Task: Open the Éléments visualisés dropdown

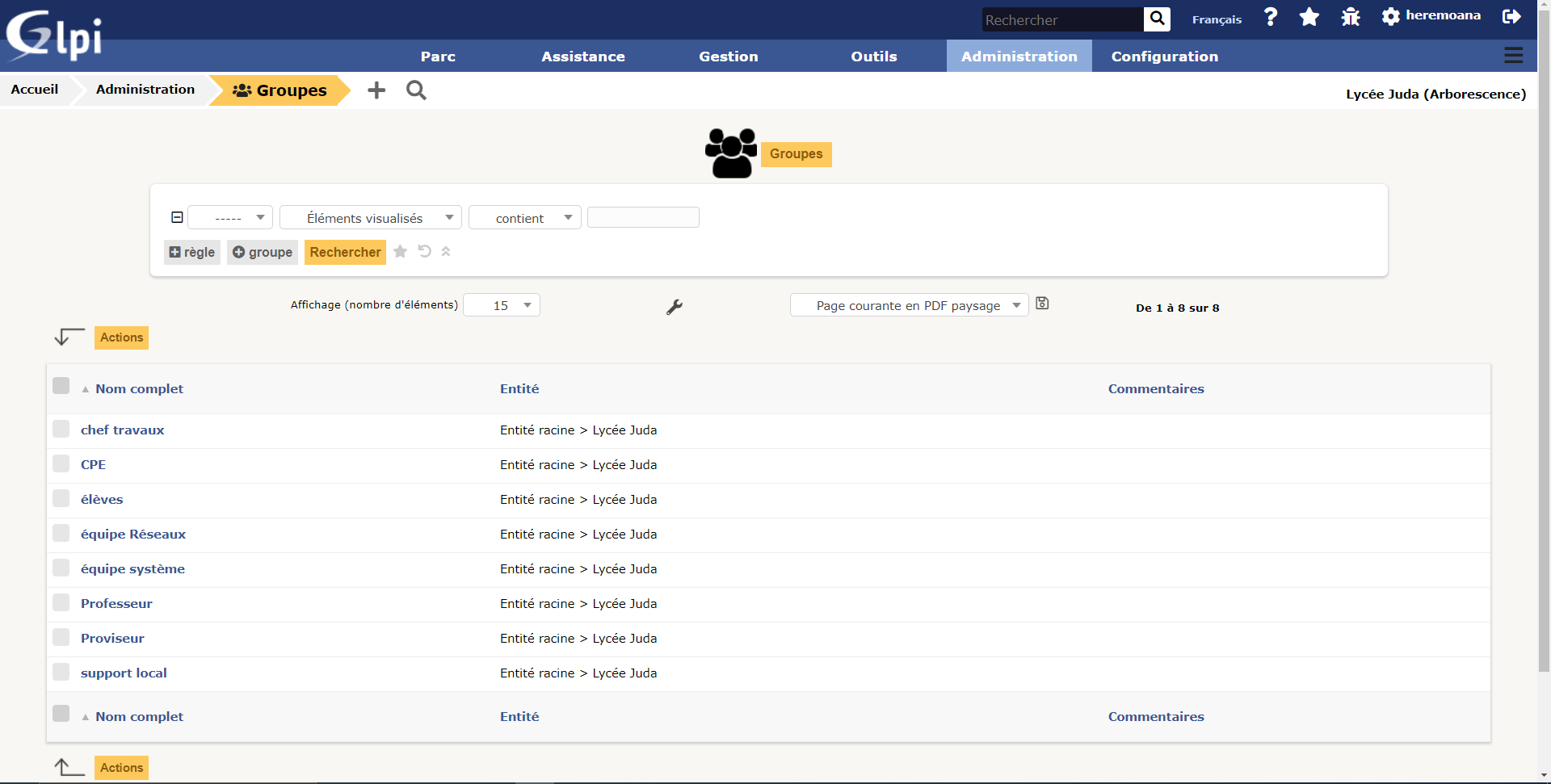Action: coord(371,218)
